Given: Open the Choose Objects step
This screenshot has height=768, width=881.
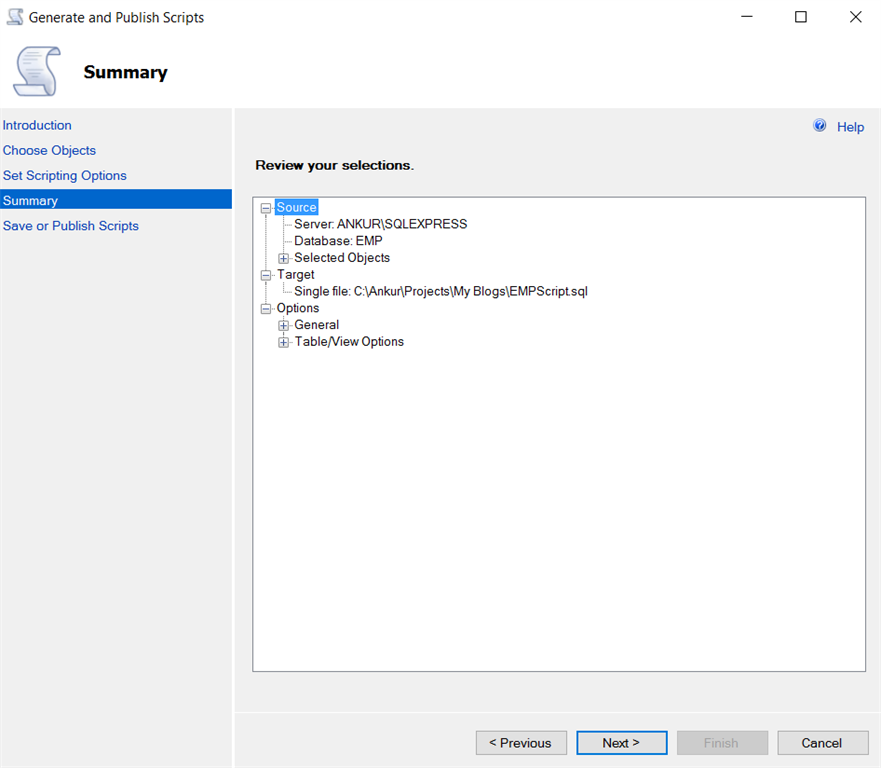Looking at the screenshot, I should click(x=49, y=150).
